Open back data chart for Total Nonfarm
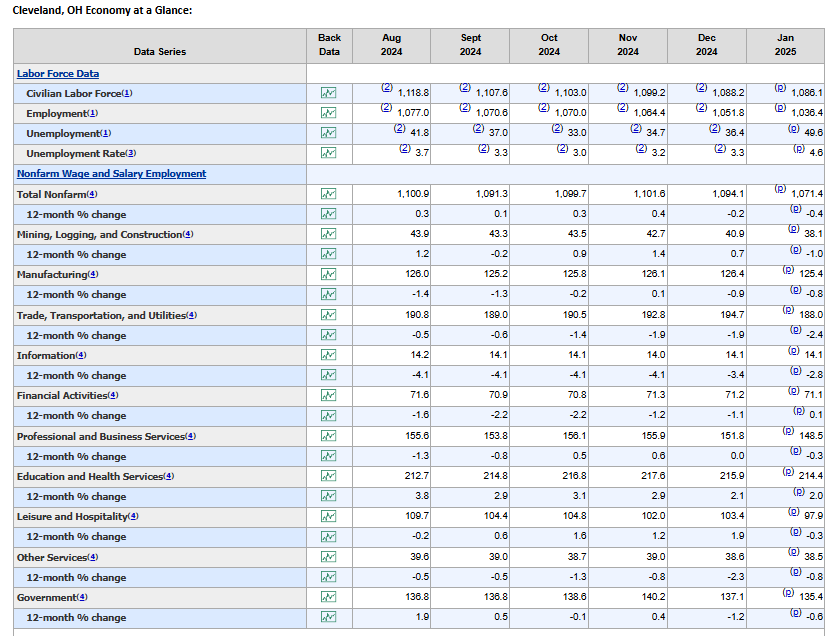The width and height of the screenshot is (837, 636). tap(328, 194)
